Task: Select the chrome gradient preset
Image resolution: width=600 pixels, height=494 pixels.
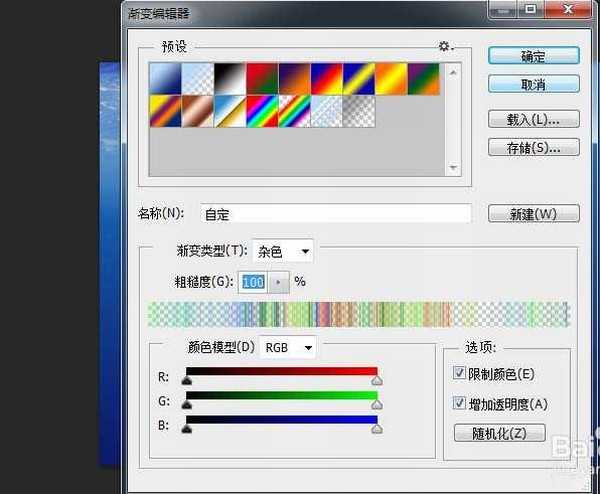Action: point(228,110)
